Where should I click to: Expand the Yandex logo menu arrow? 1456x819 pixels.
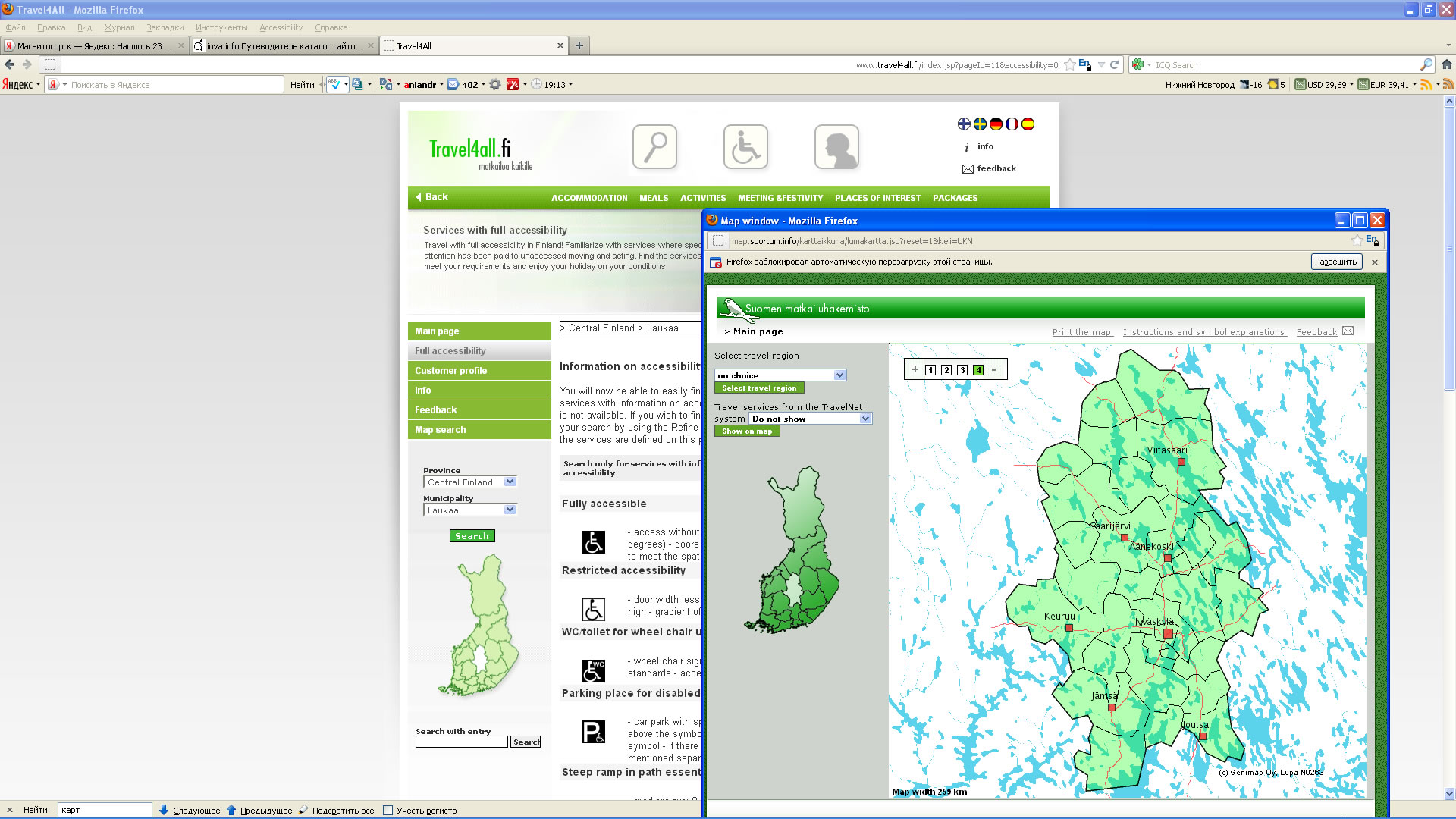coord(38,85)
